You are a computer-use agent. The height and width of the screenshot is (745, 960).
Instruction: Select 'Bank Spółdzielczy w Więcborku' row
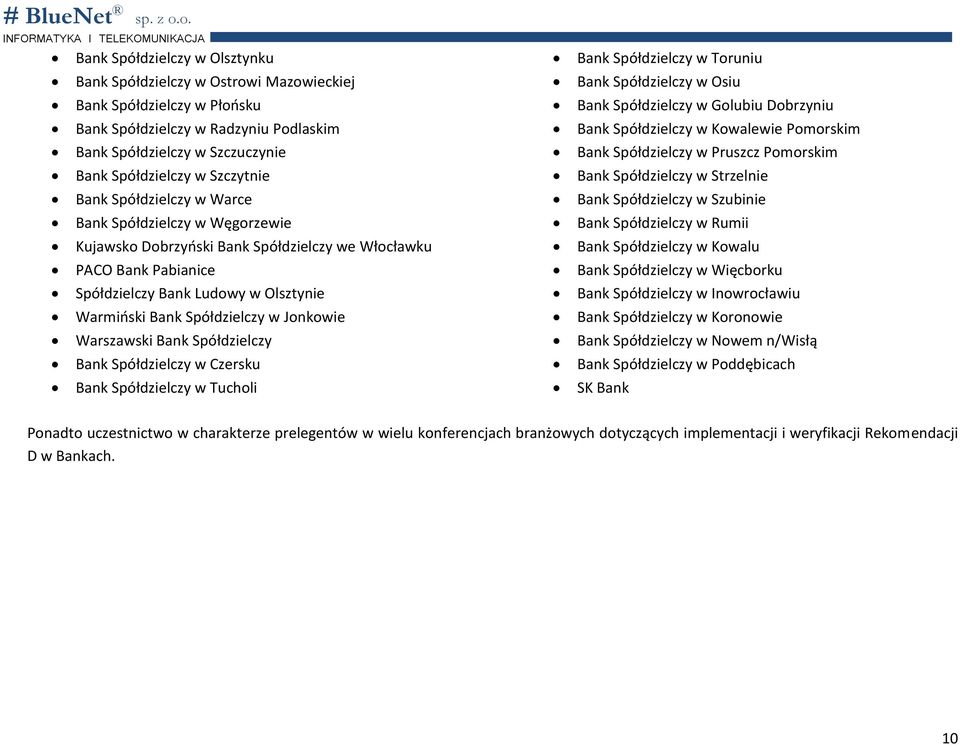click(x=679, y=270)
